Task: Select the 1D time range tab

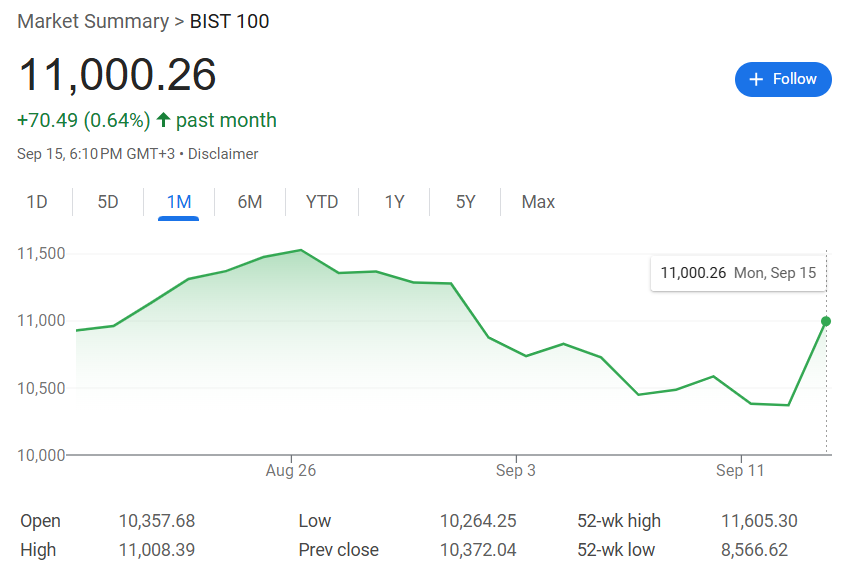Action: pos(37,202)
